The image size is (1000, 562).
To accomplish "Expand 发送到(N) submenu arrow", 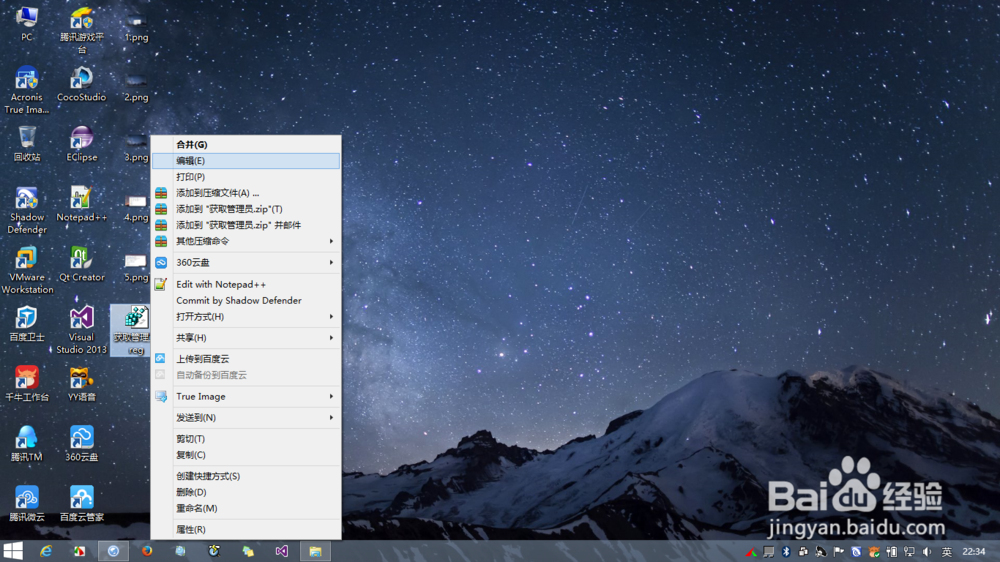I will coord(331,417).
